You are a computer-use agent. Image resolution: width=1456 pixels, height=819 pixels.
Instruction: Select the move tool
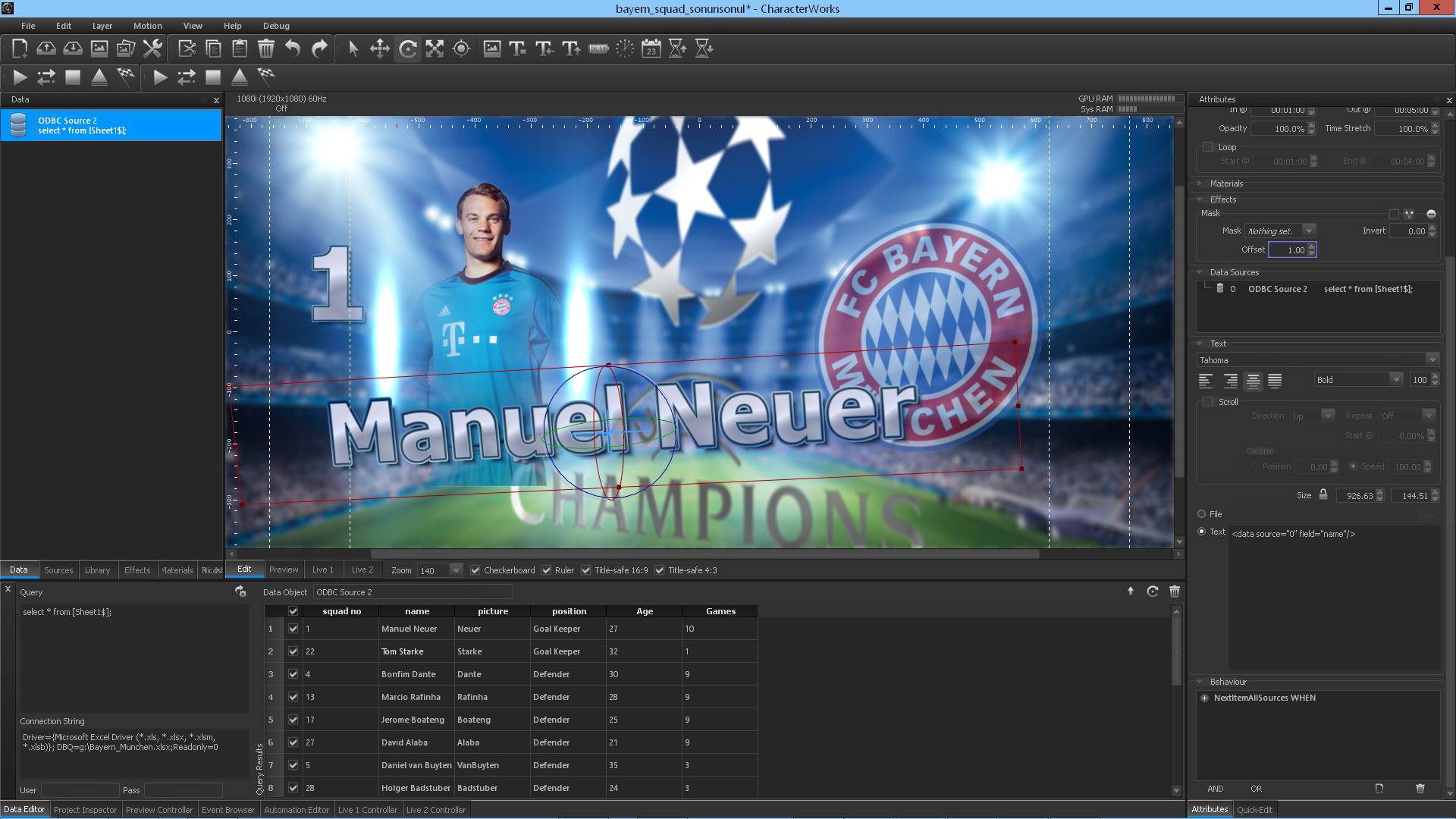tap(380, 49)
